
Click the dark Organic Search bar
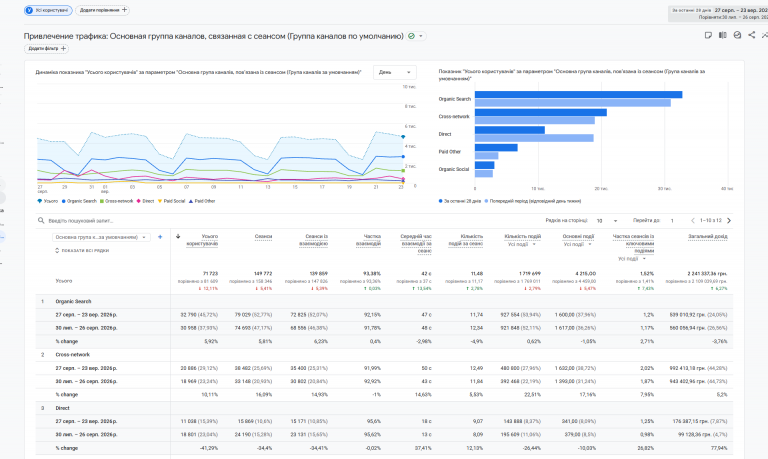(x=578, y=95)
